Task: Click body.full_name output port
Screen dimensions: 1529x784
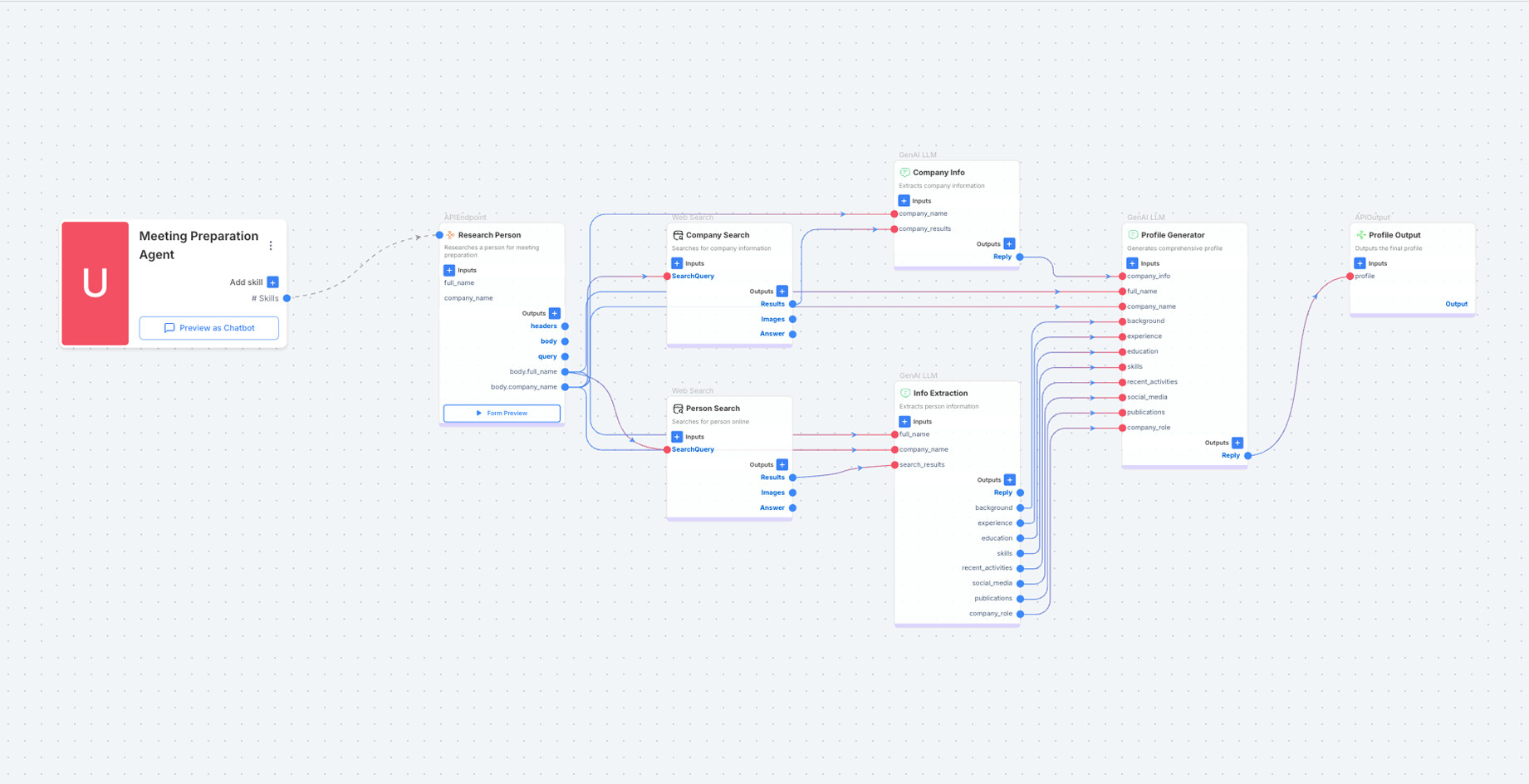Action: coord(565,372)
